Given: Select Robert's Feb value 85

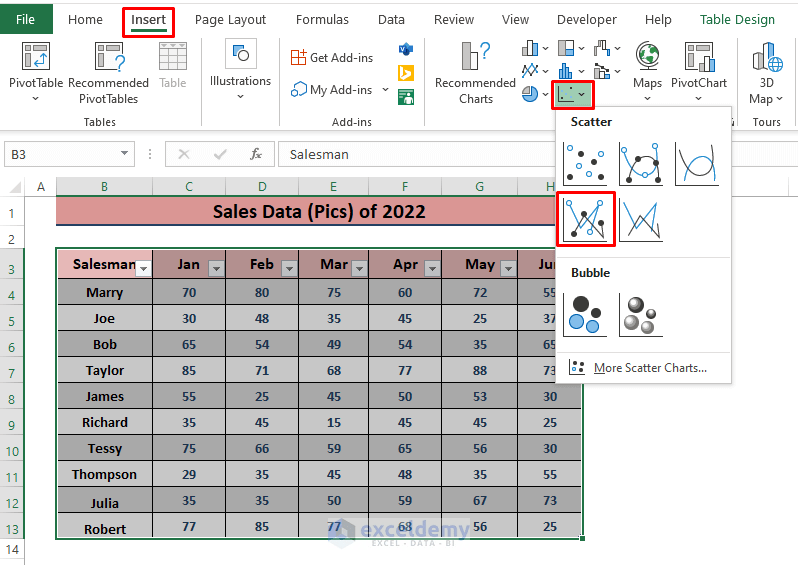Looking at the screenshot, I should (262, 526).
